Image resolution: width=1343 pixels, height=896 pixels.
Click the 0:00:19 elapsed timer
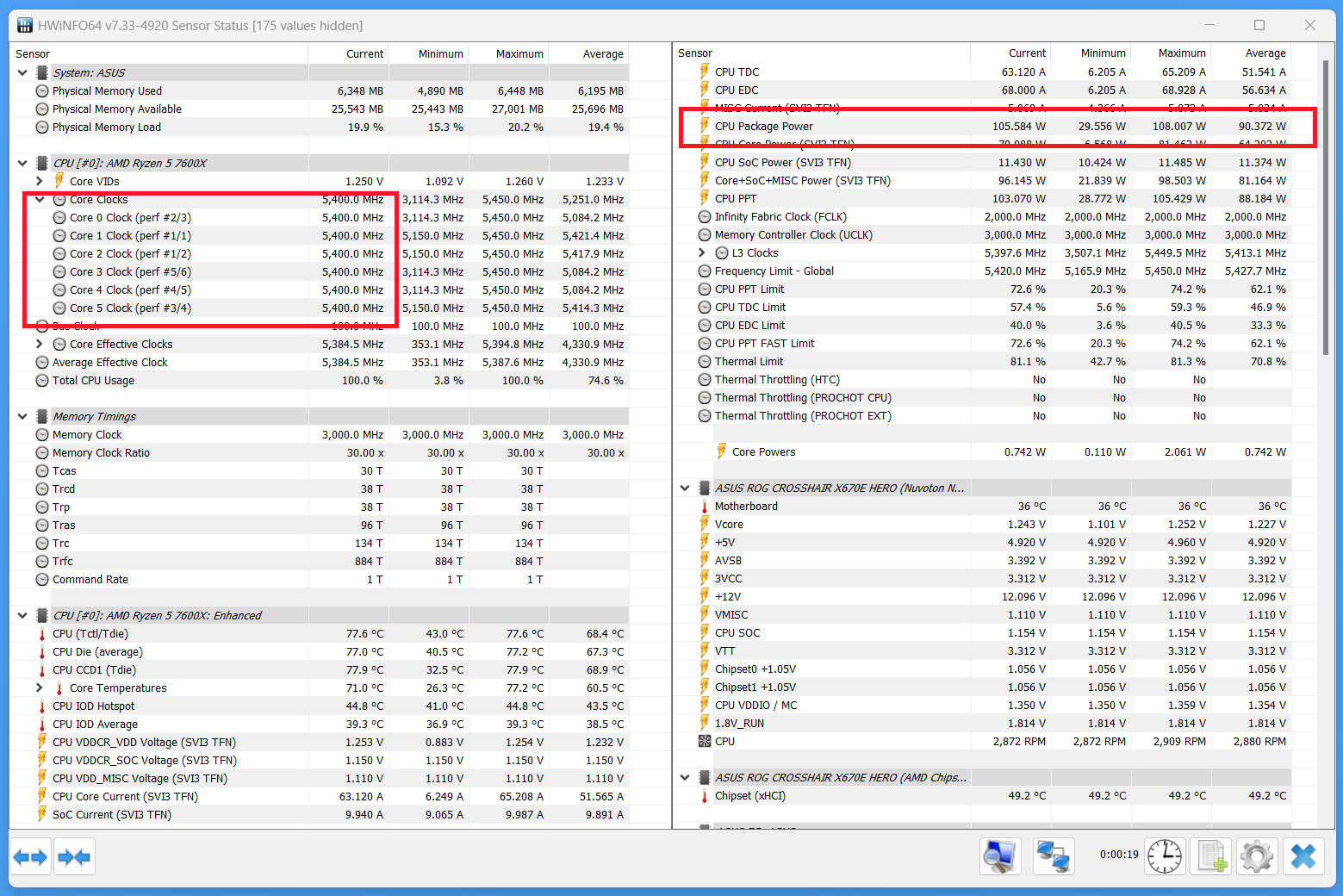(1119, 855)
